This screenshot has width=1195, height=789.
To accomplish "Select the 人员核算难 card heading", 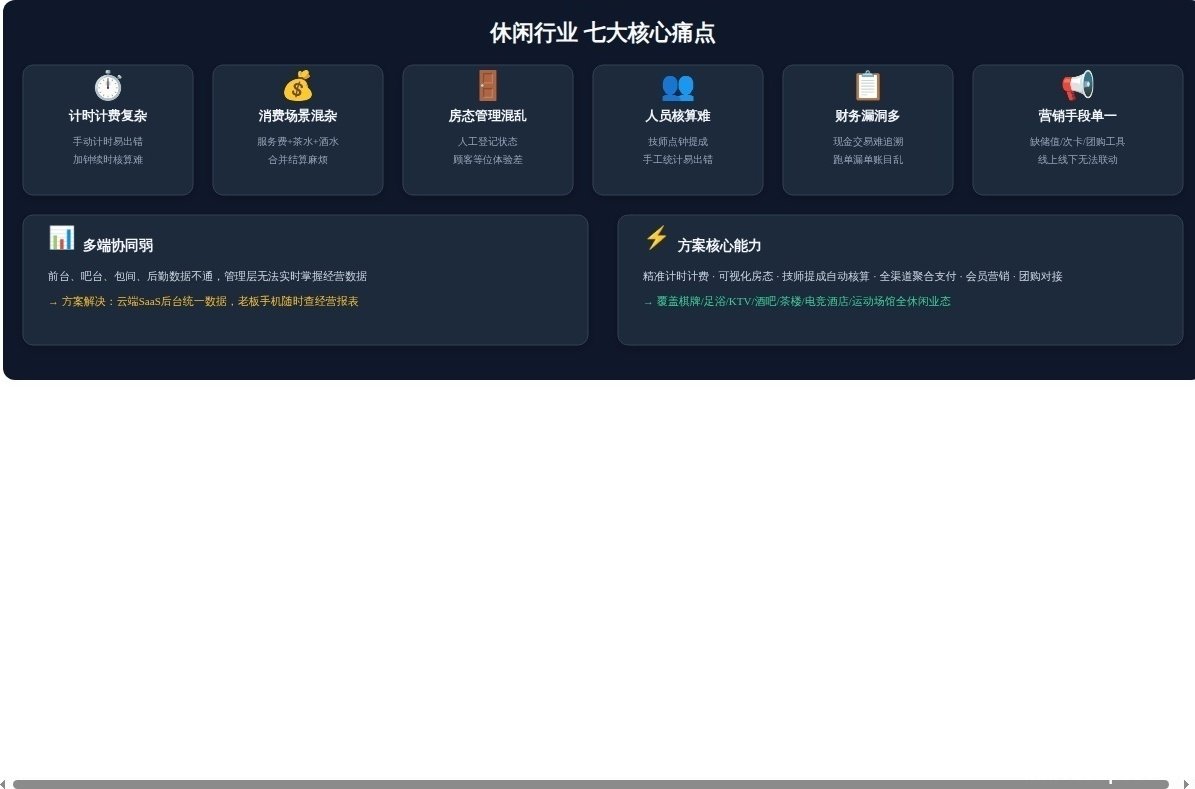I will click(x=678, y=116).
